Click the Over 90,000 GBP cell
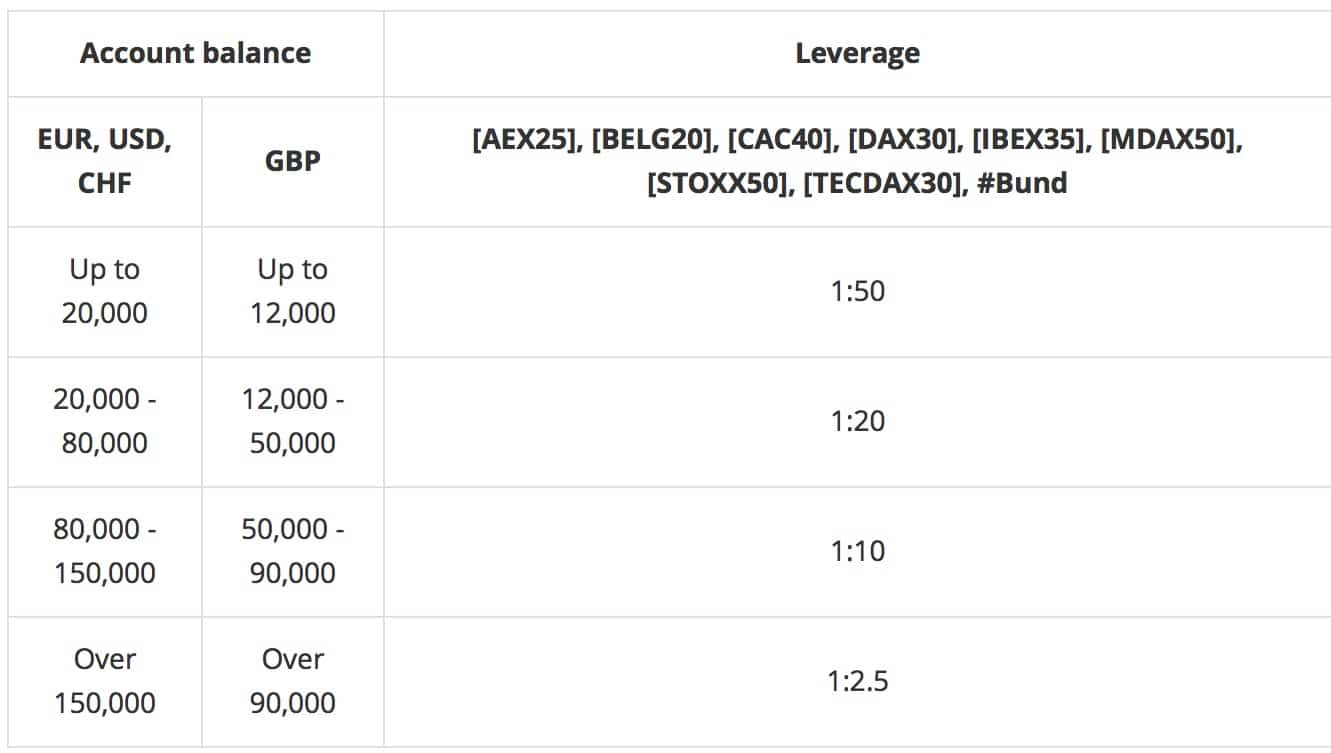Screen dimensions: 1331x753 (x=292, y=681)
